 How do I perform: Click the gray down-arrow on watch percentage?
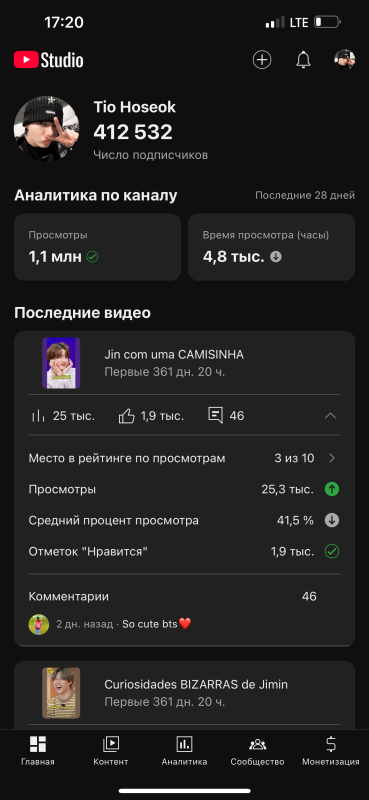click(x=332, y=520)
